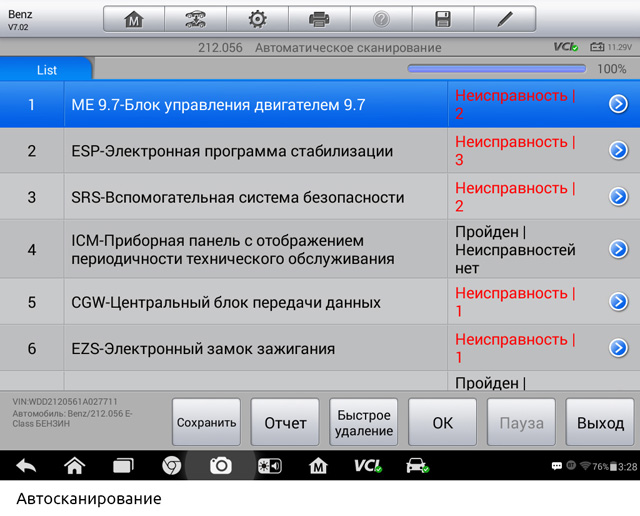Click ESP status Неисправность | 3

pos(515,150)
